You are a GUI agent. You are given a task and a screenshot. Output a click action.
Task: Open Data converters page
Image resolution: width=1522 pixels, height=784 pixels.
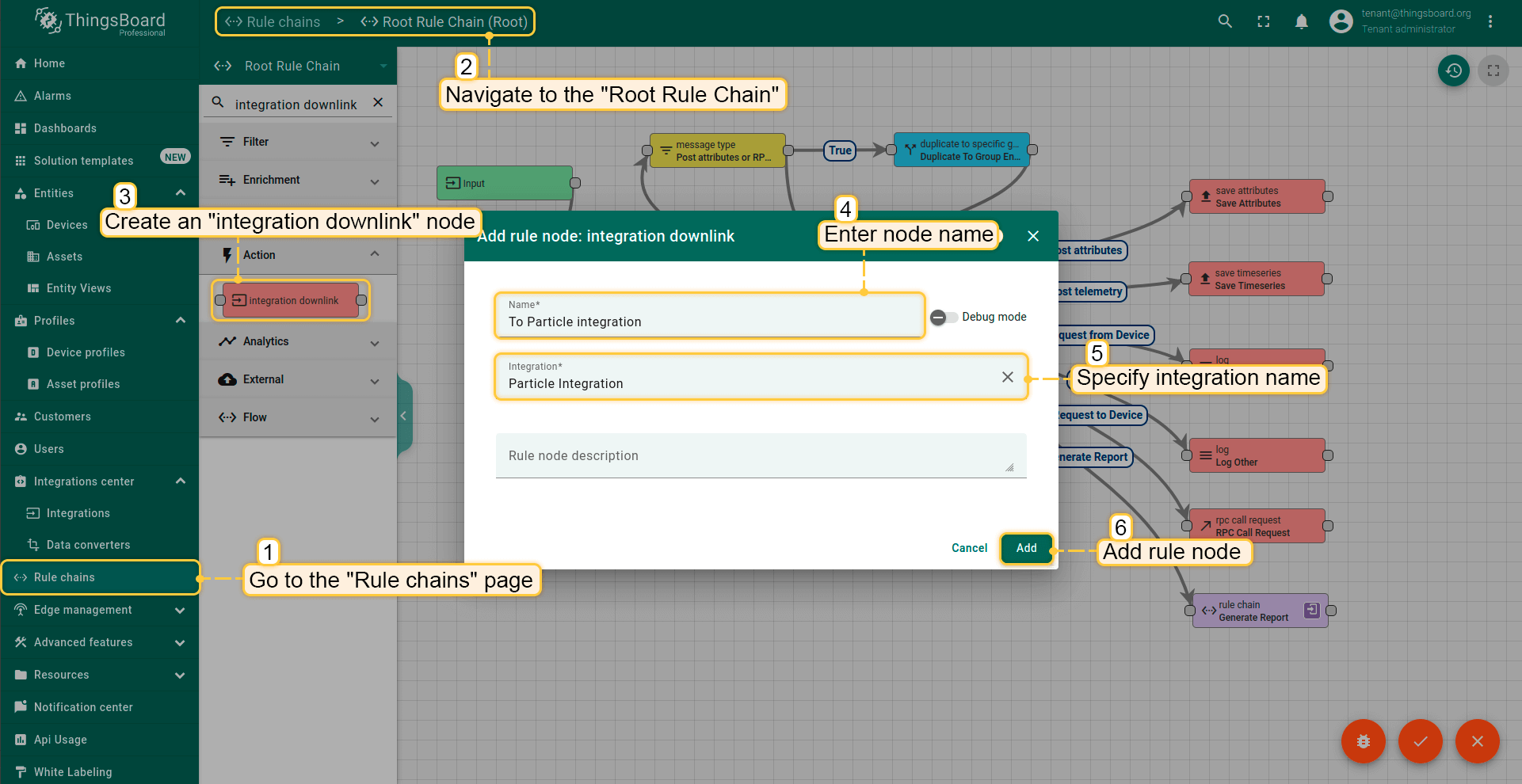[x=88, y=545]
